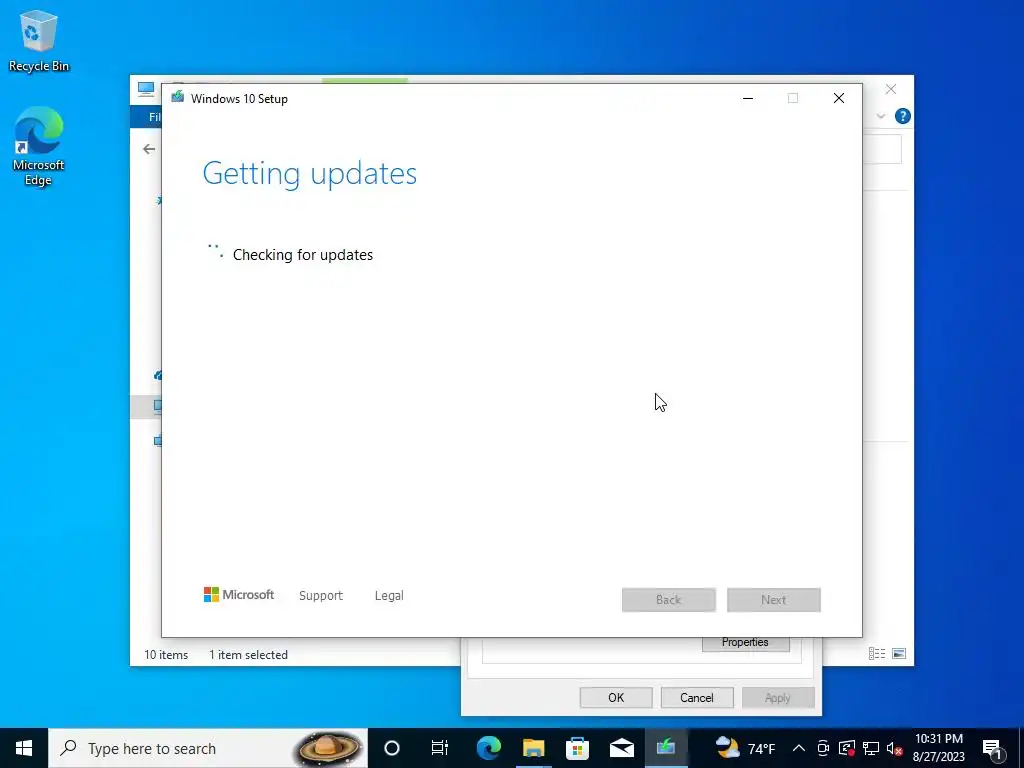
Task: Click the Properties button behind Setup
Action: click(746, 643)
